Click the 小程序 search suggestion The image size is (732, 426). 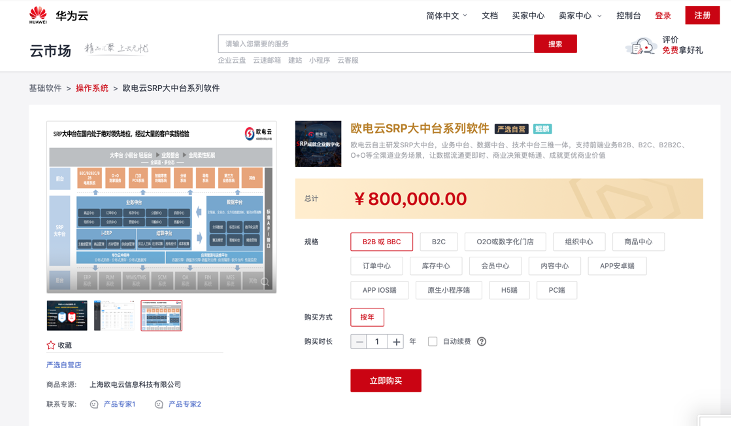(319, 60)
